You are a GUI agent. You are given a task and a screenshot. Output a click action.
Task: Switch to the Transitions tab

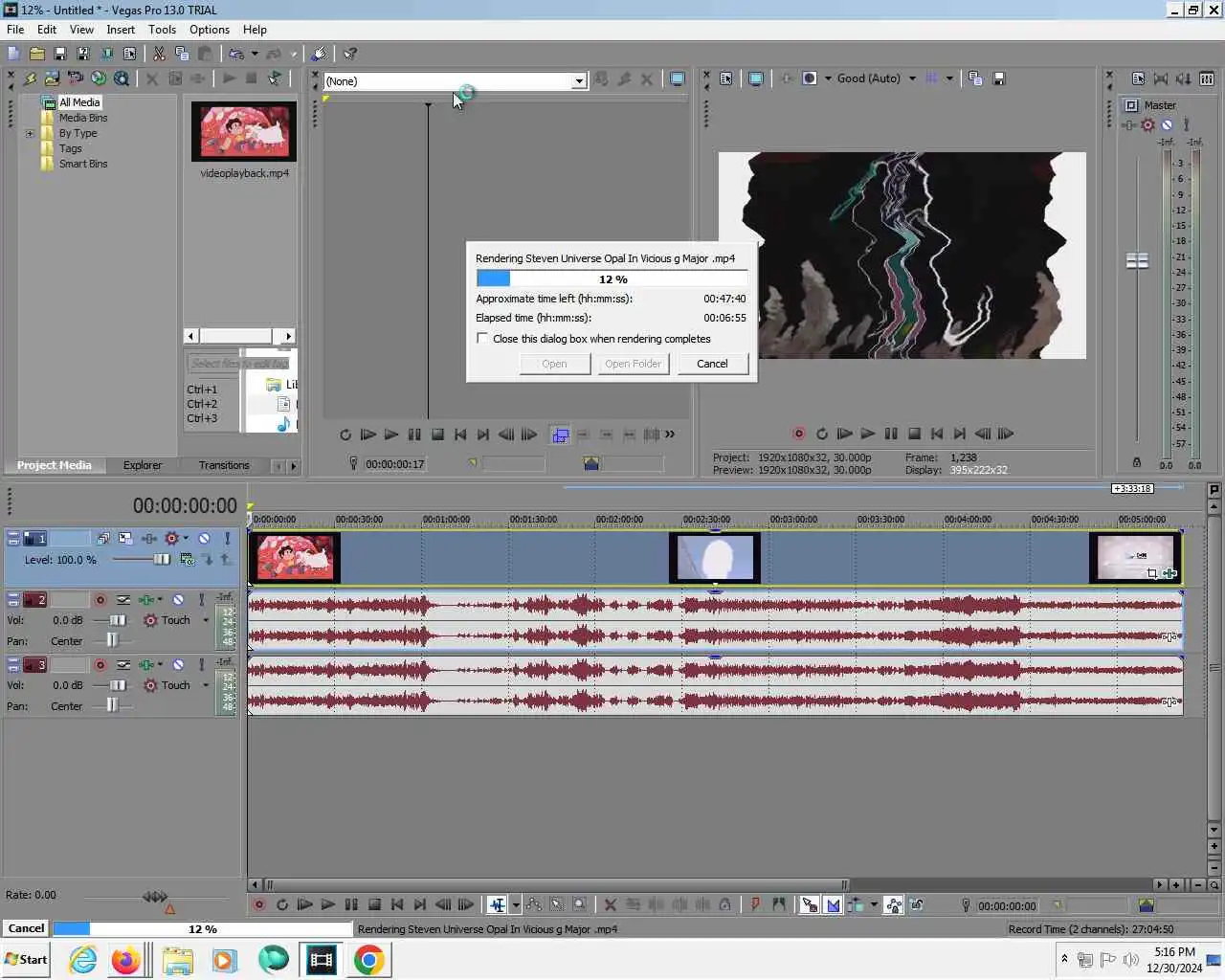224,465
